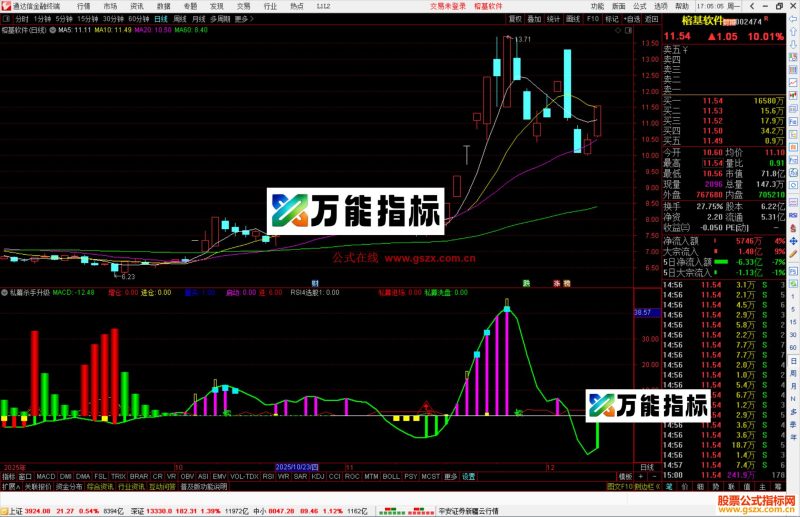Open the 多周期 multi-period view
The image size is (800, 517).
[x=220, y=19]
